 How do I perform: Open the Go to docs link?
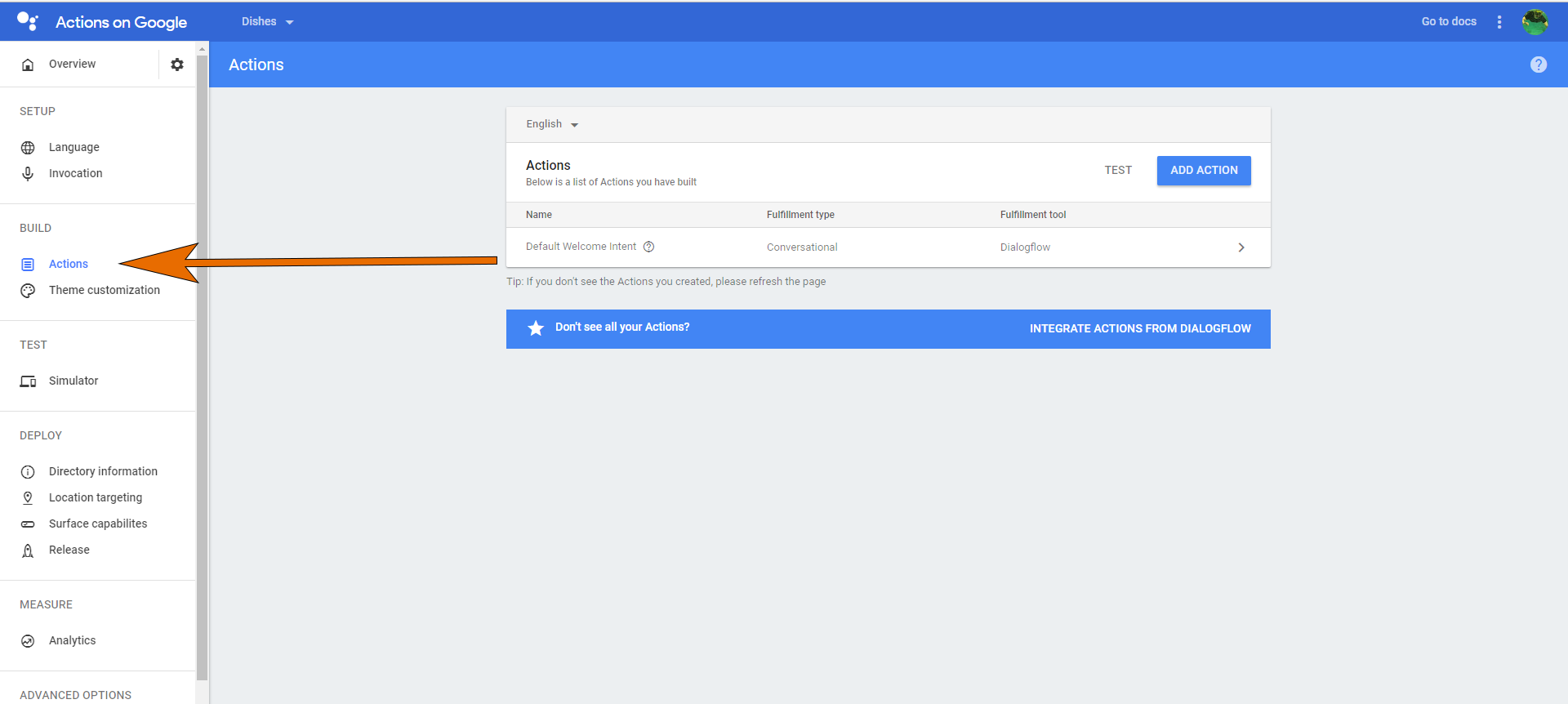tap(1449, 22)
